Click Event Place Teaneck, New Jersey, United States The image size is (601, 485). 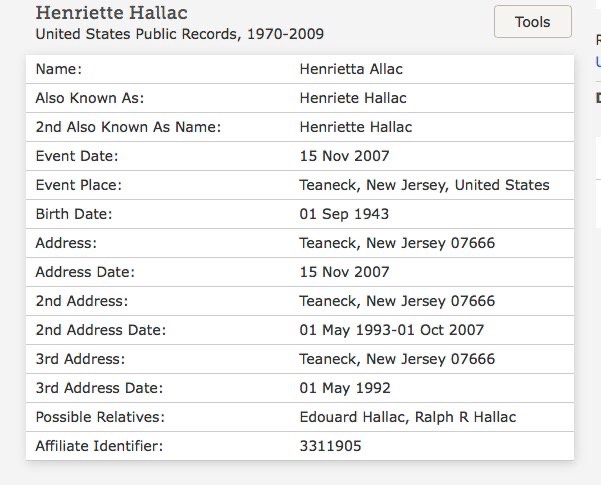coord(424,185)
